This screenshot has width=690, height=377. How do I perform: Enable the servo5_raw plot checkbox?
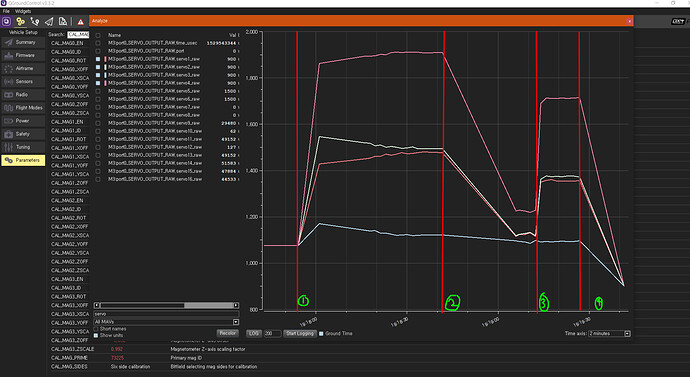pos(98,91)
